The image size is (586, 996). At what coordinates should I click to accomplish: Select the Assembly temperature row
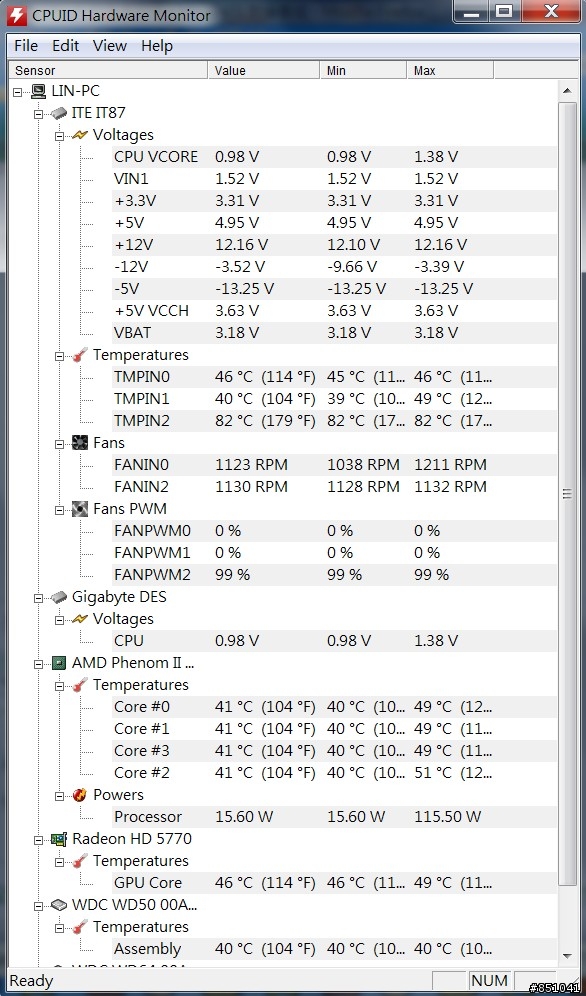click(335, 949)
